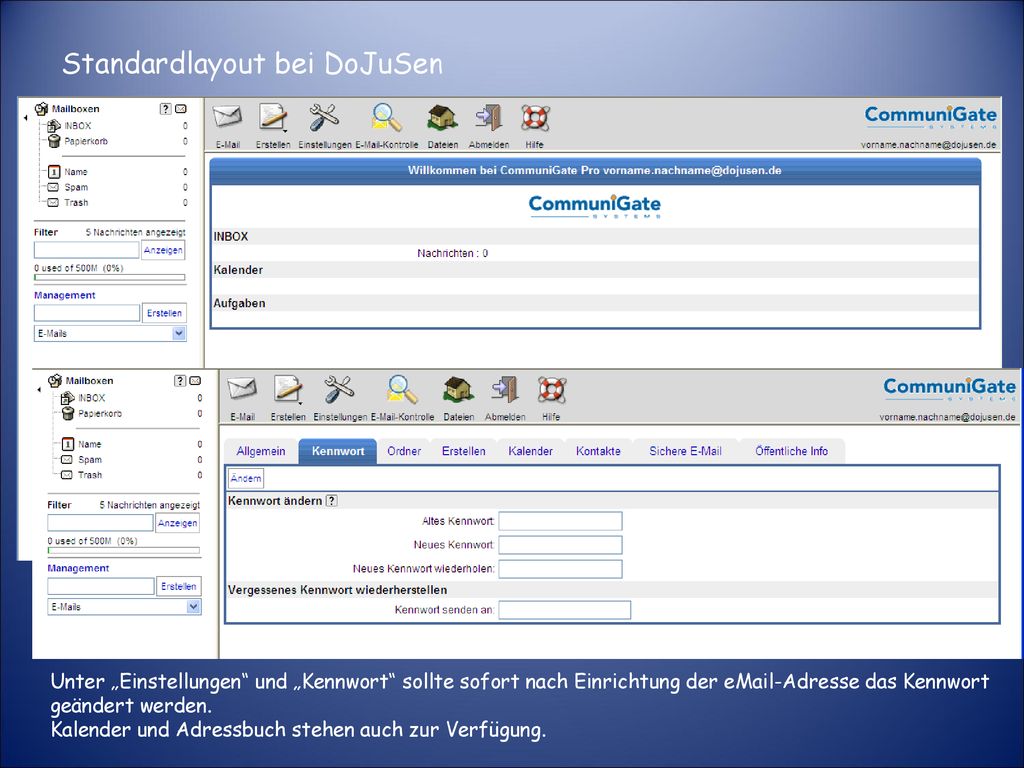This screenshot has width=1024, height=768.
Task: Select INBOX folder in upper sidebar
Action: 78,125
